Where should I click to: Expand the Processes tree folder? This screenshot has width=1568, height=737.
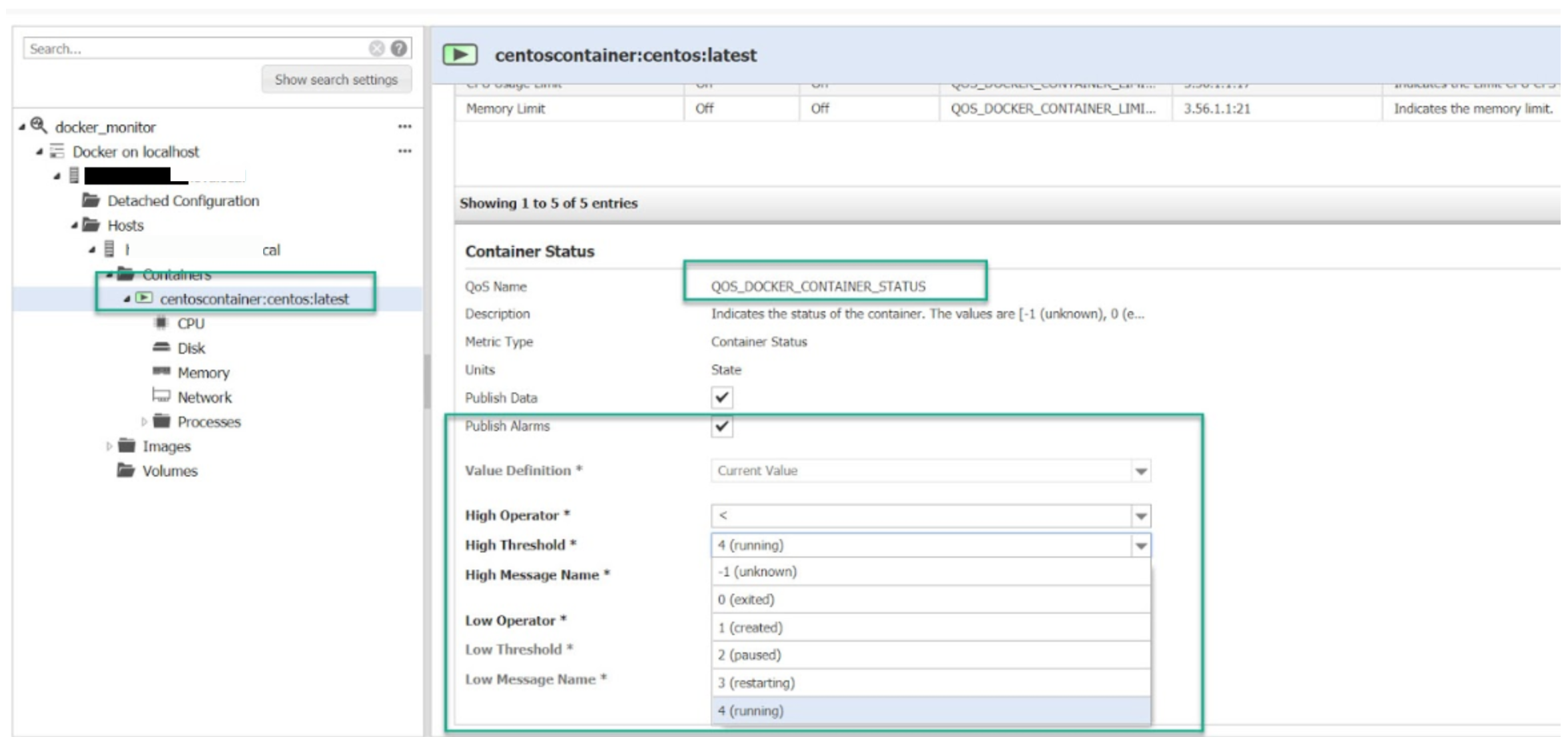(144, 422)
